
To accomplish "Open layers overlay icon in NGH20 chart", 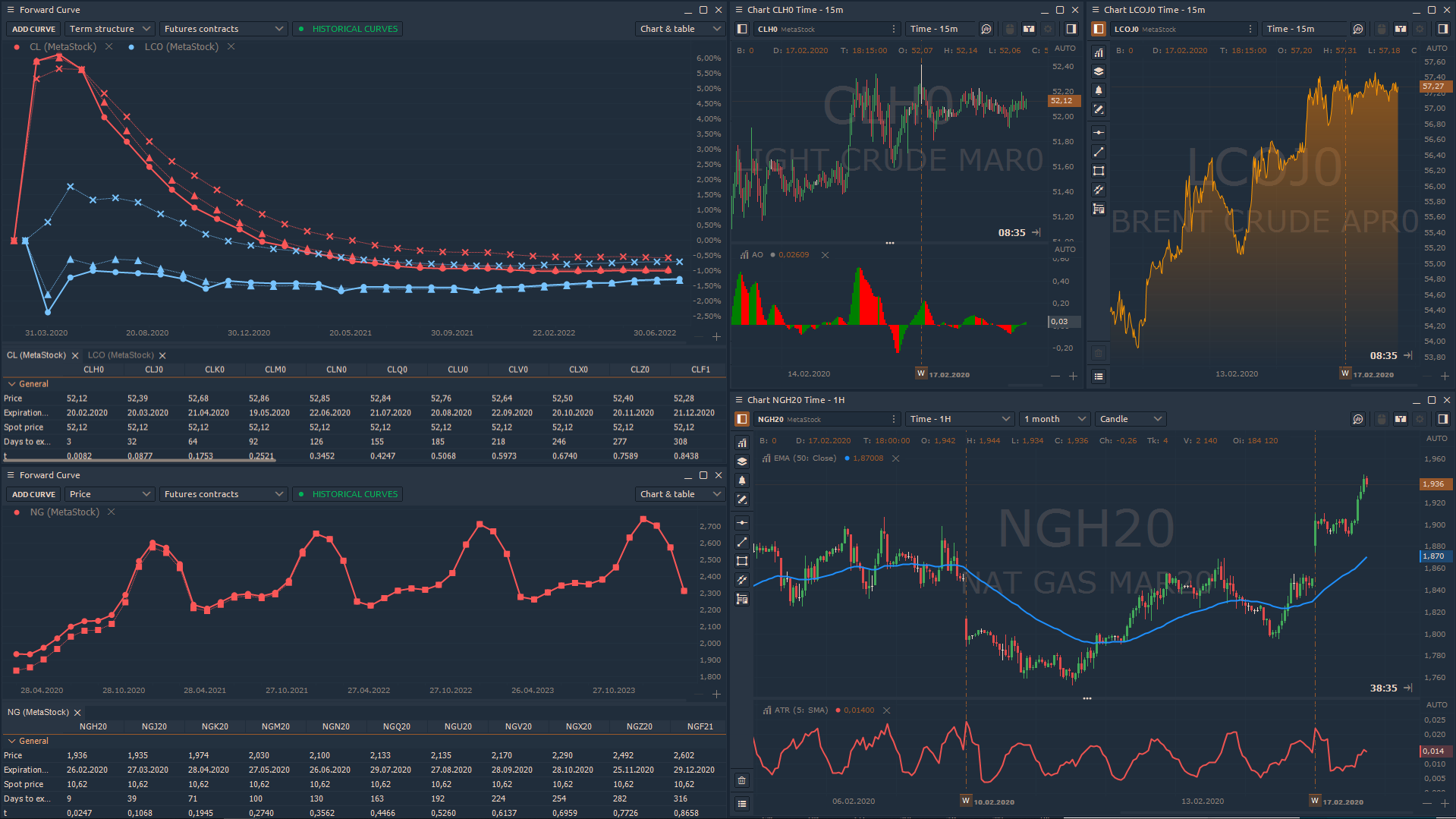I will click(x=742, y=461).
